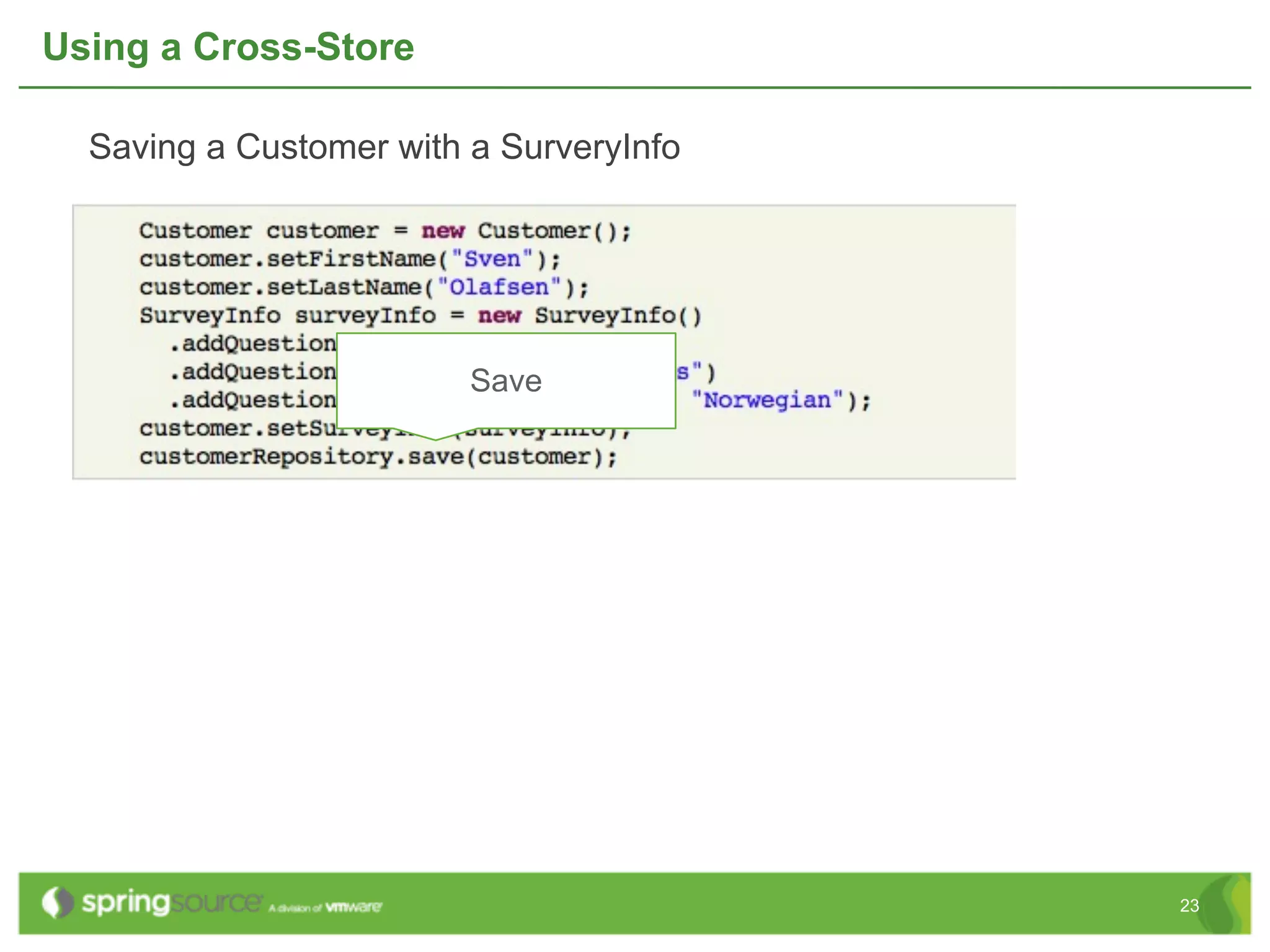Screen dimensions: 1270x952
Task: Click the line "customerRepository.save(customer);"
Action: coord(378,457)
